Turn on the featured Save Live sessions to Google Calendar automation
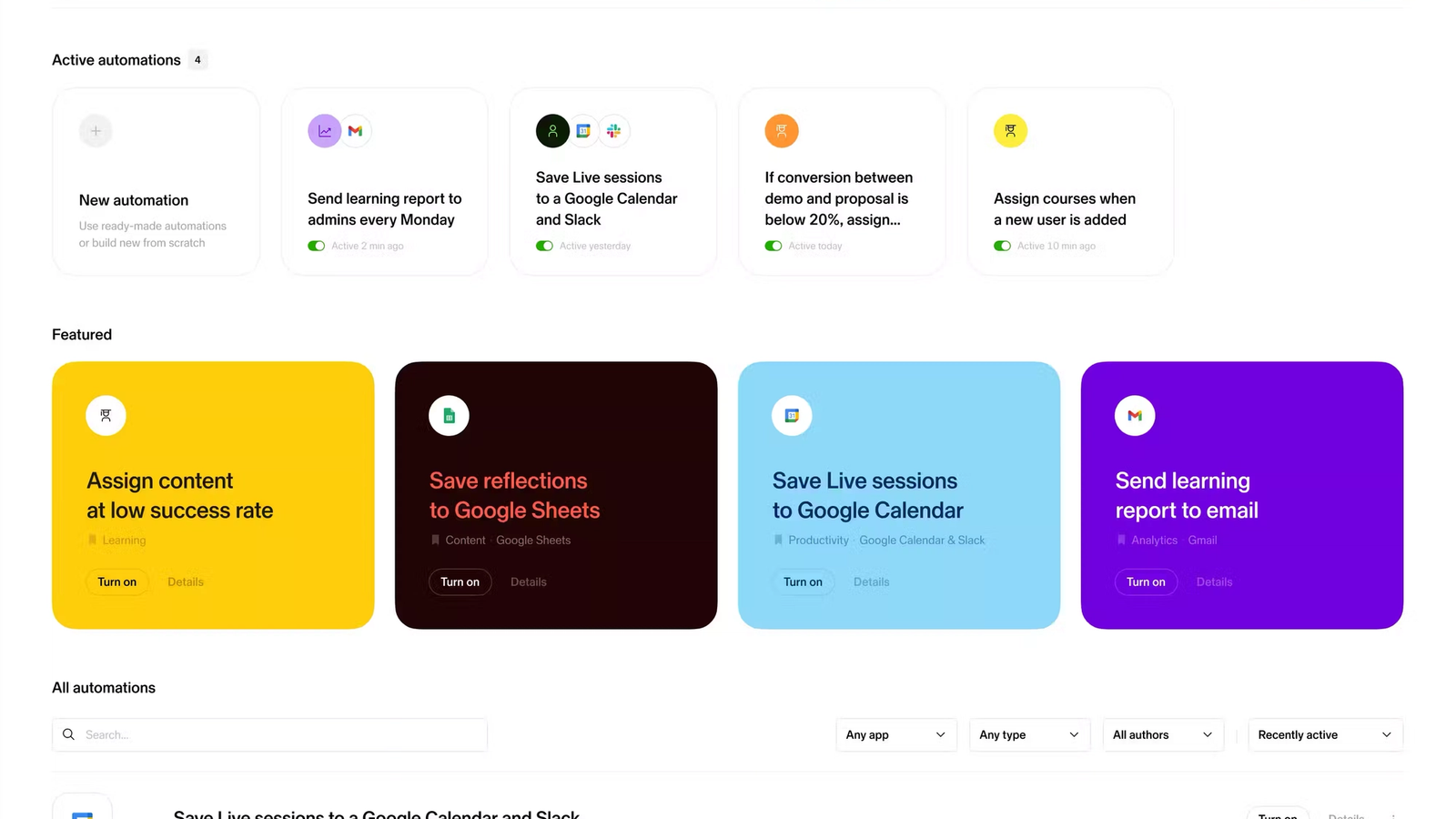The image size is (1456, 819). (x=804, y=582)
